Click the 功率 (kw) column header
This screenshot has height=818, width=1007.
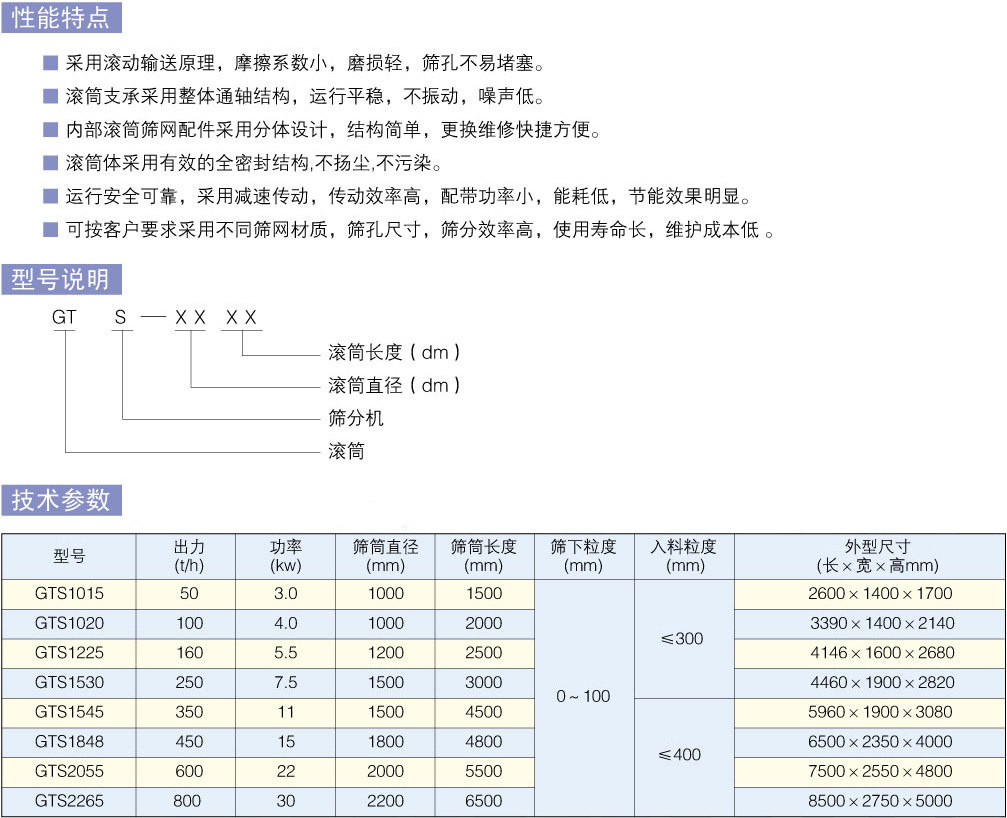[x=286, y=556]
